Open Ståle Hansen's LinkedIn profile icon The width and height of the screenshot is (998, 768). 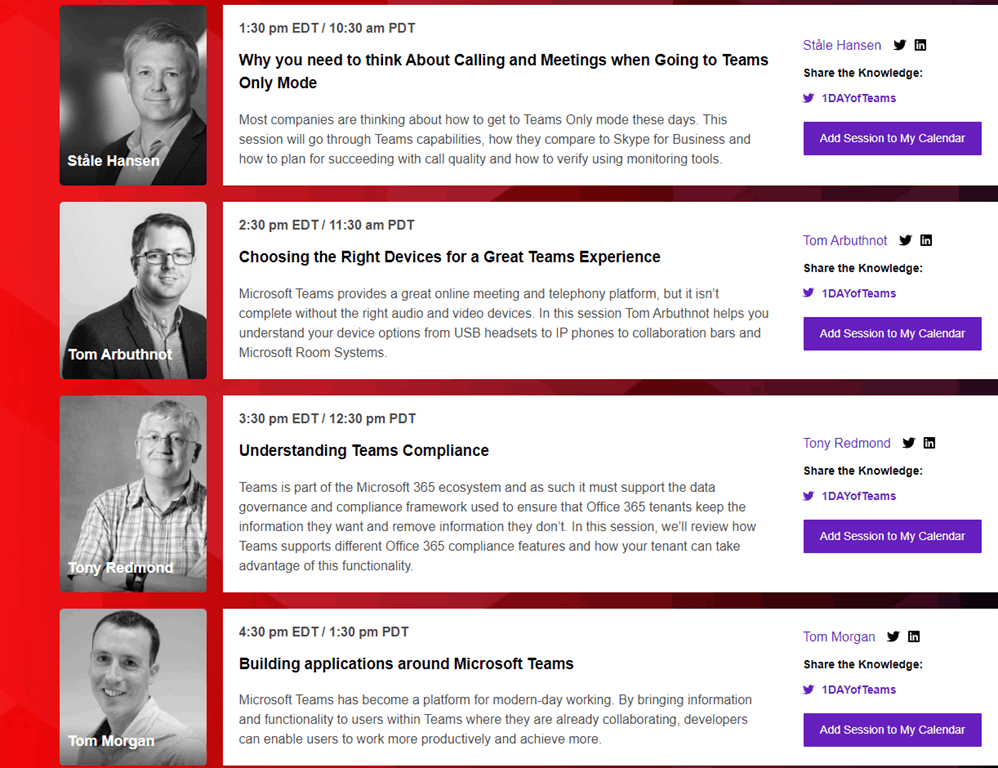point(920,45)
